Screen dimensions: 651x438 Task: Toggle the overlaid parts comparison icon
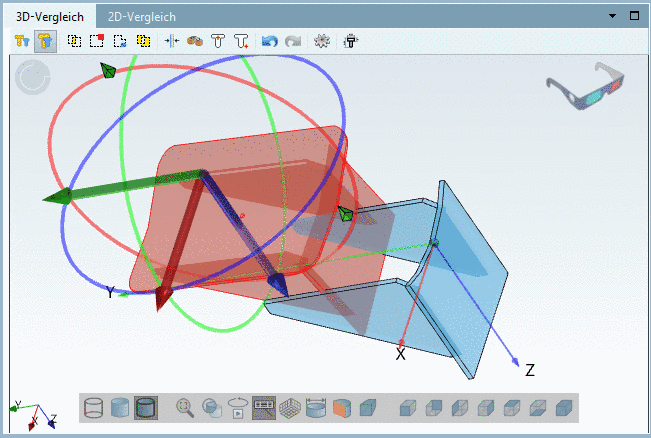coord(45,41)
